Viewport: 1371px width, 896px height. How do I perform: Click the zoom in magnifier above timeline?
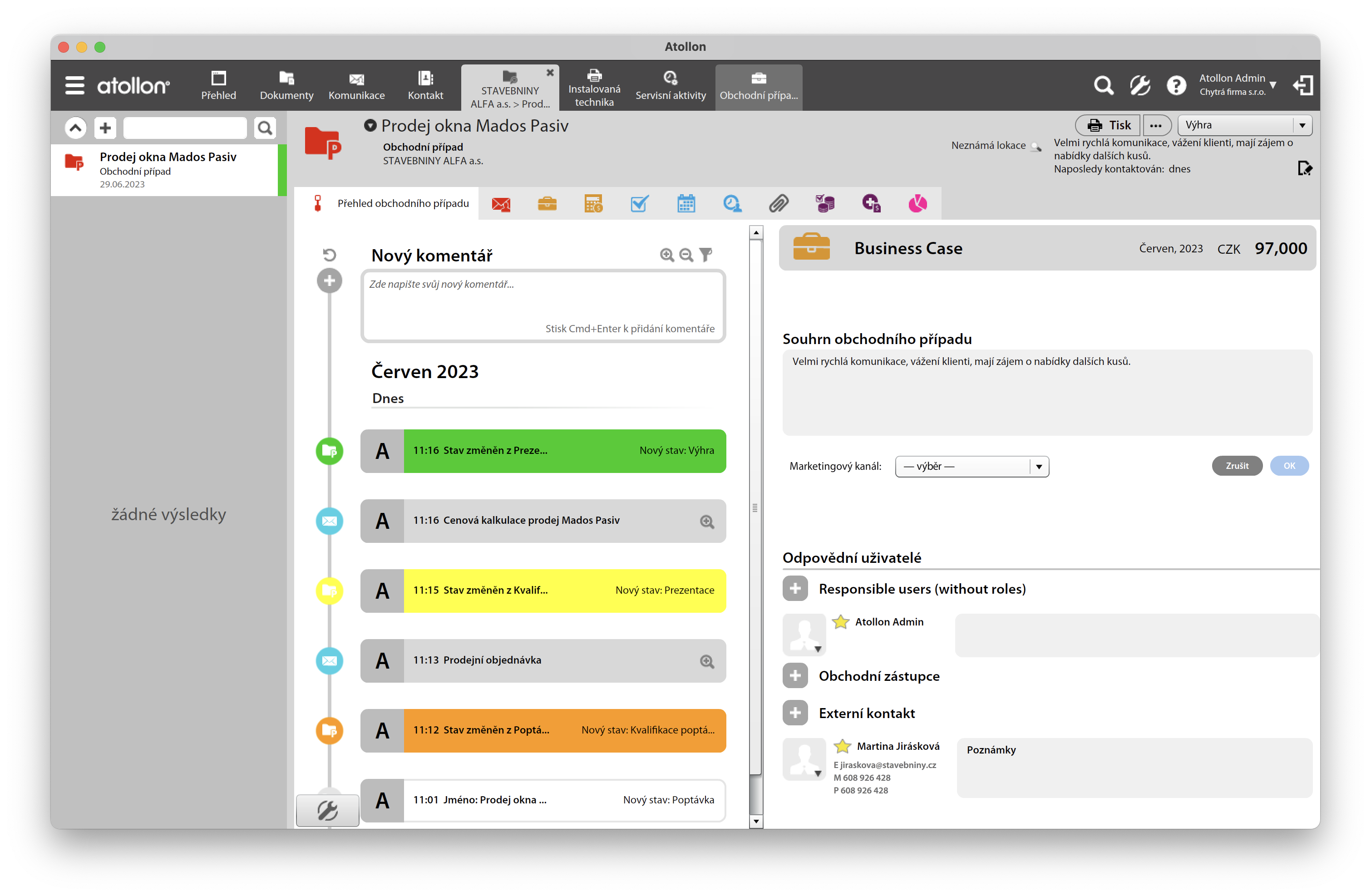click(x=666, y=255)
